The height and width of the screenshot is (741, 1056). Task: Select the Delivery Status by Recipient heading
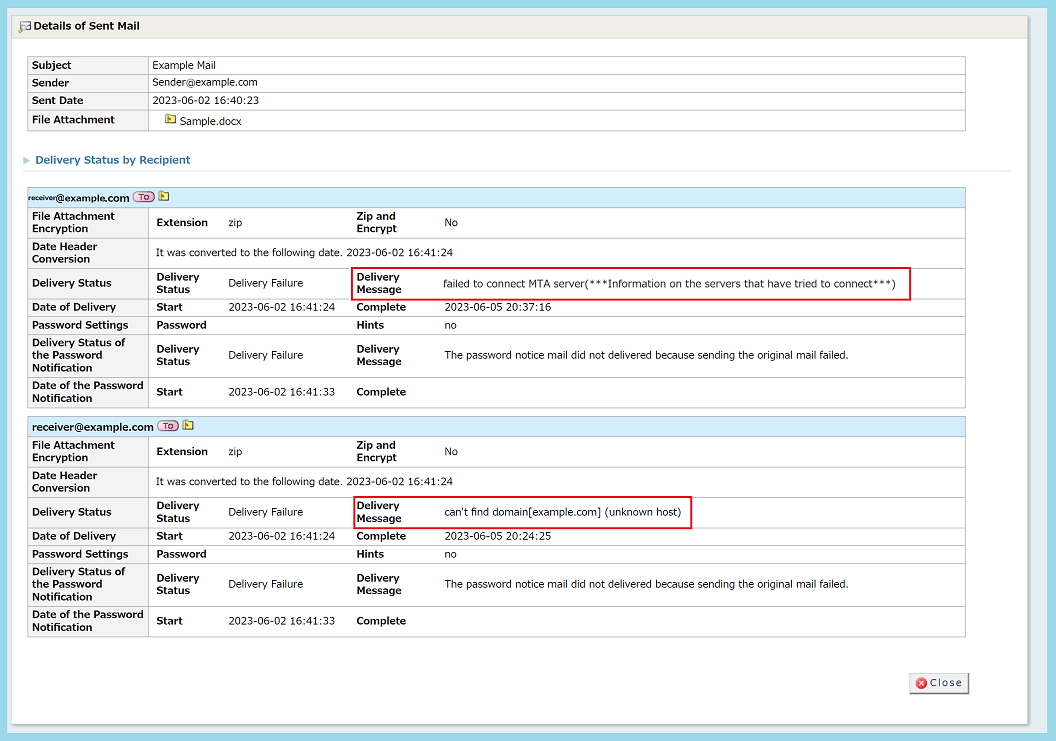[x=112, y=160]
